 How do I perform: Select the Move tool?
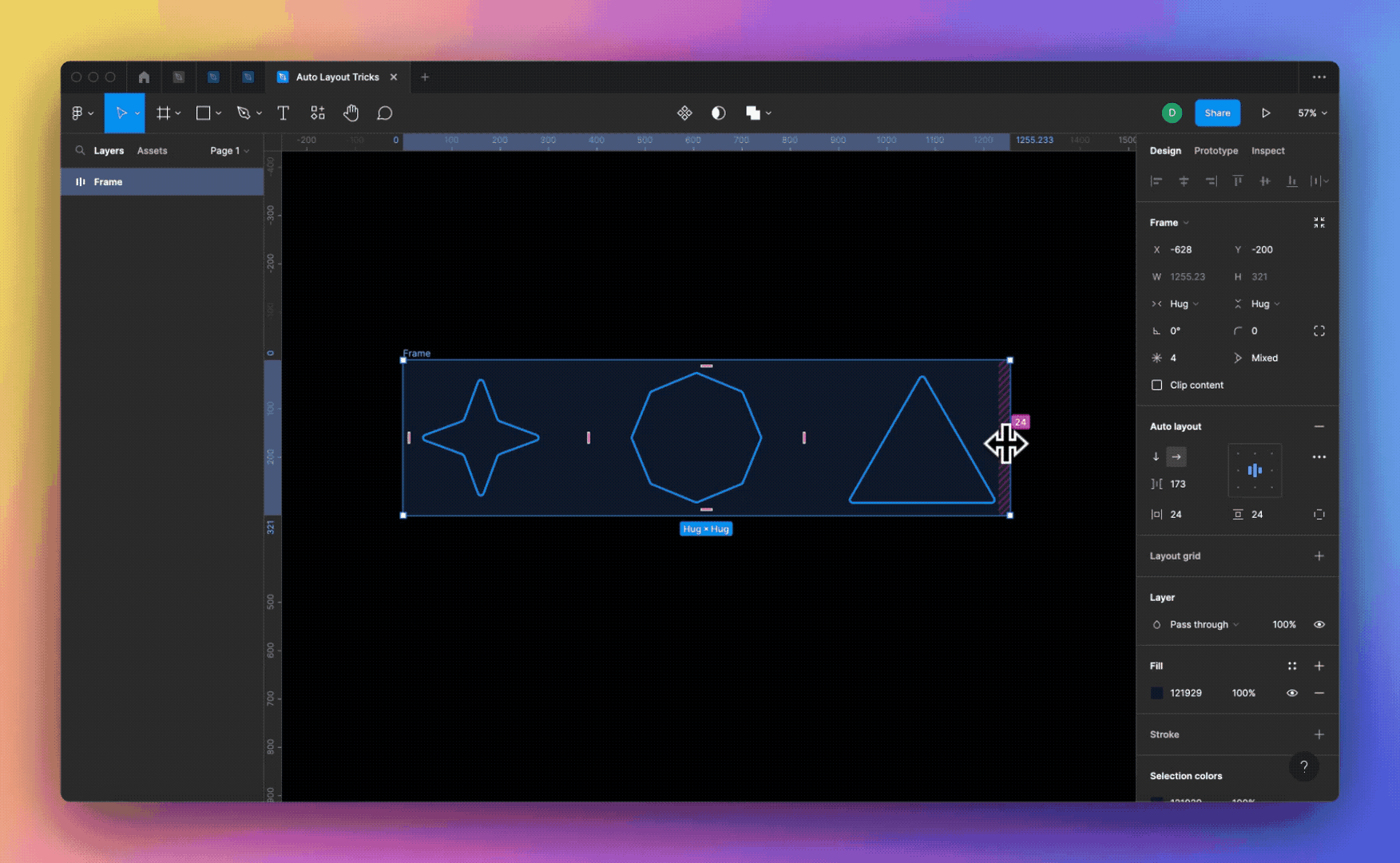click(121, 113)
